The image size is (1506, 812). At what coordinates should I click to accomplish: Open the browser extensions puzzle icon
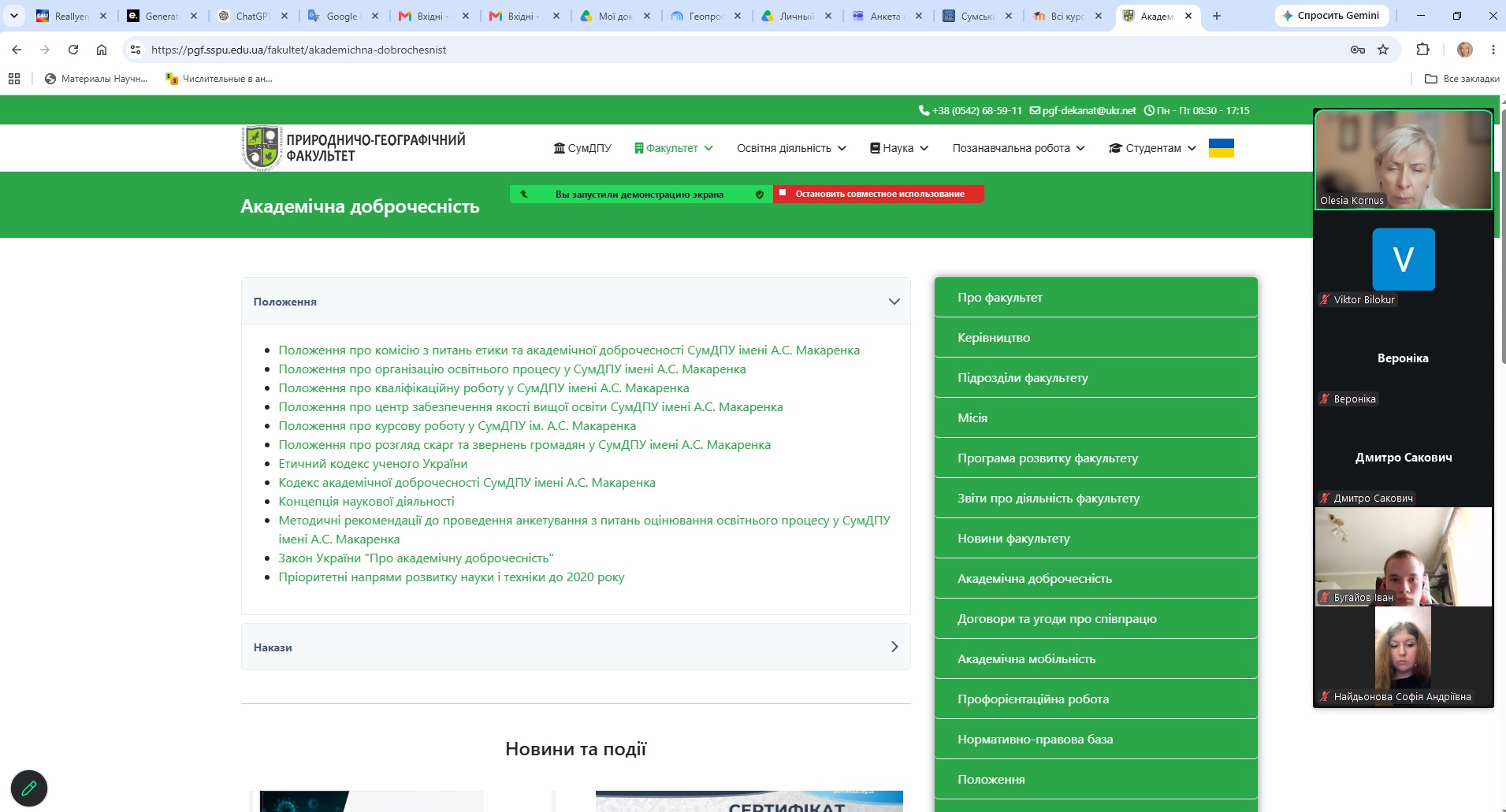point(1422,50)
